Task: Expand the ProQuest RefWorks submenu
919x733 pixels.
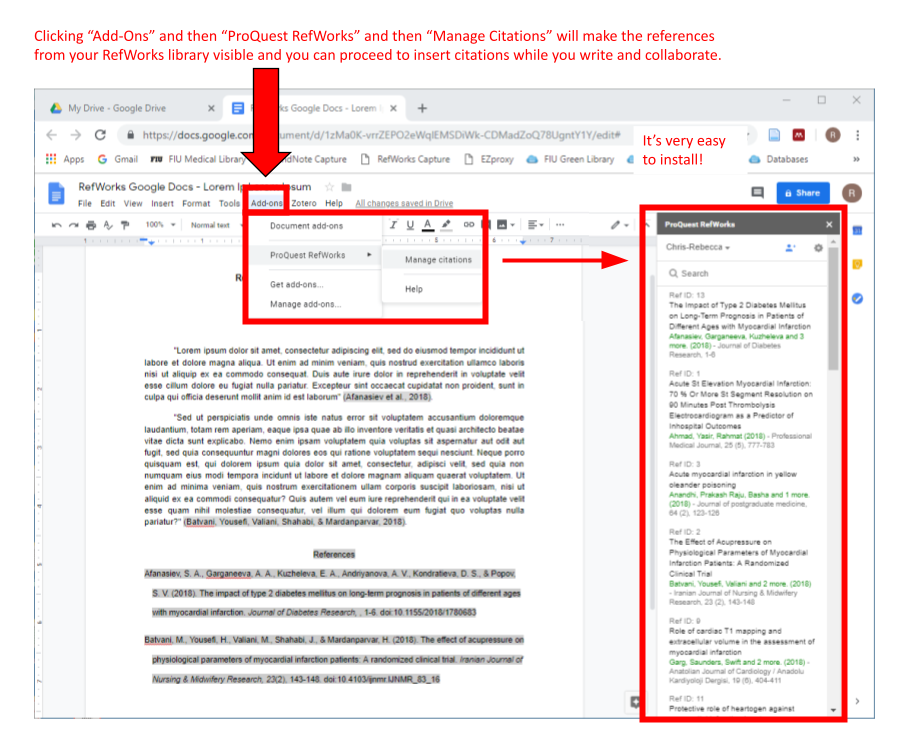Action: pos(320,255)
